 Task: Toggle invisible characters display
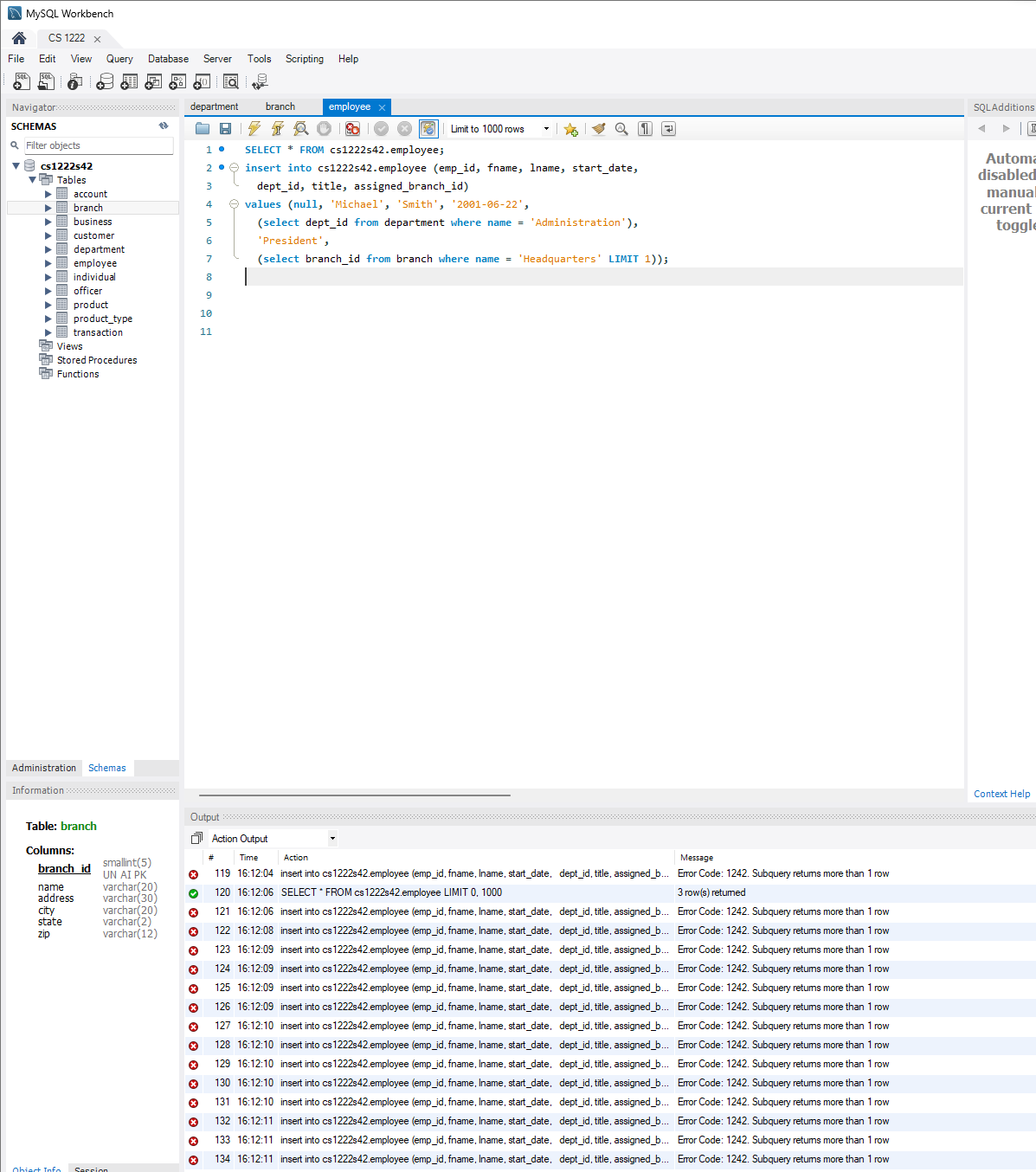(x=645, y=129)
